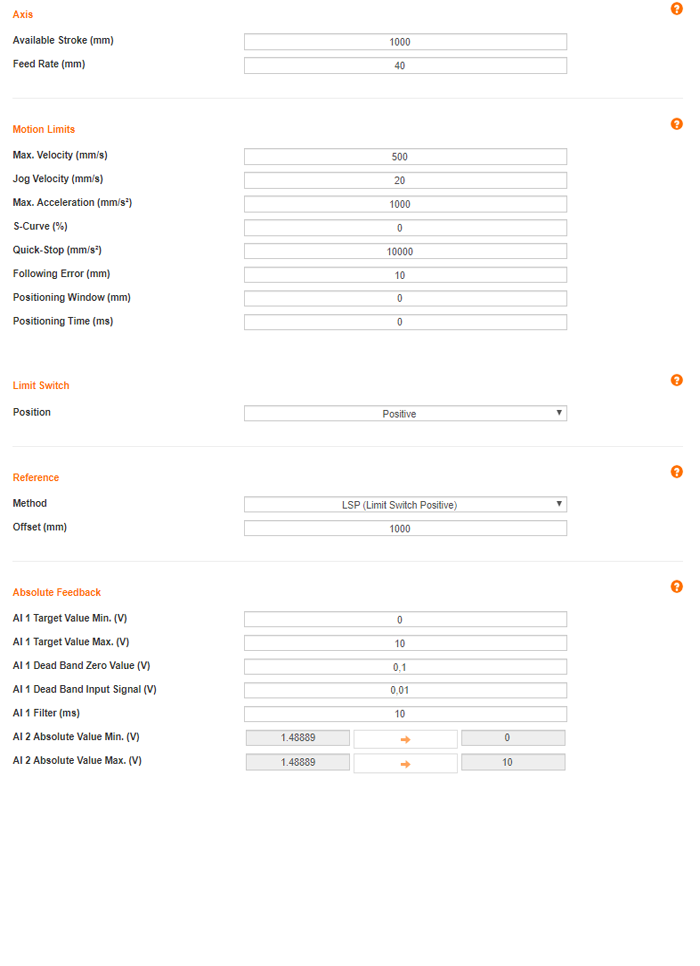This screenshot has width=700, height=966.
Task: Open help for the Axis section
Action: (677, 9)
